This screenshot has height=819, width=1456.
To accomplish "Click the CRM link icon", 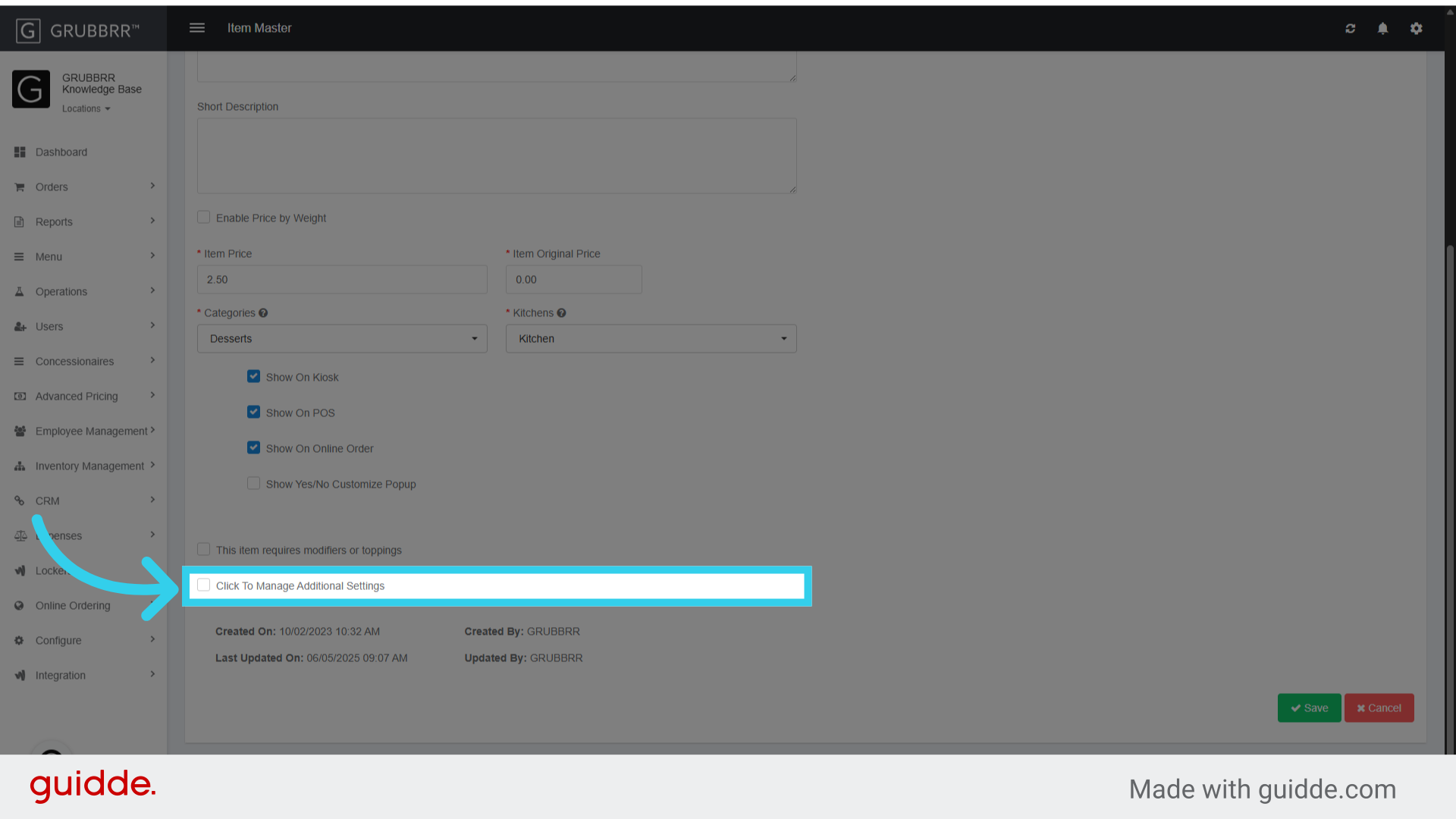I will click(x=20, y=501).
